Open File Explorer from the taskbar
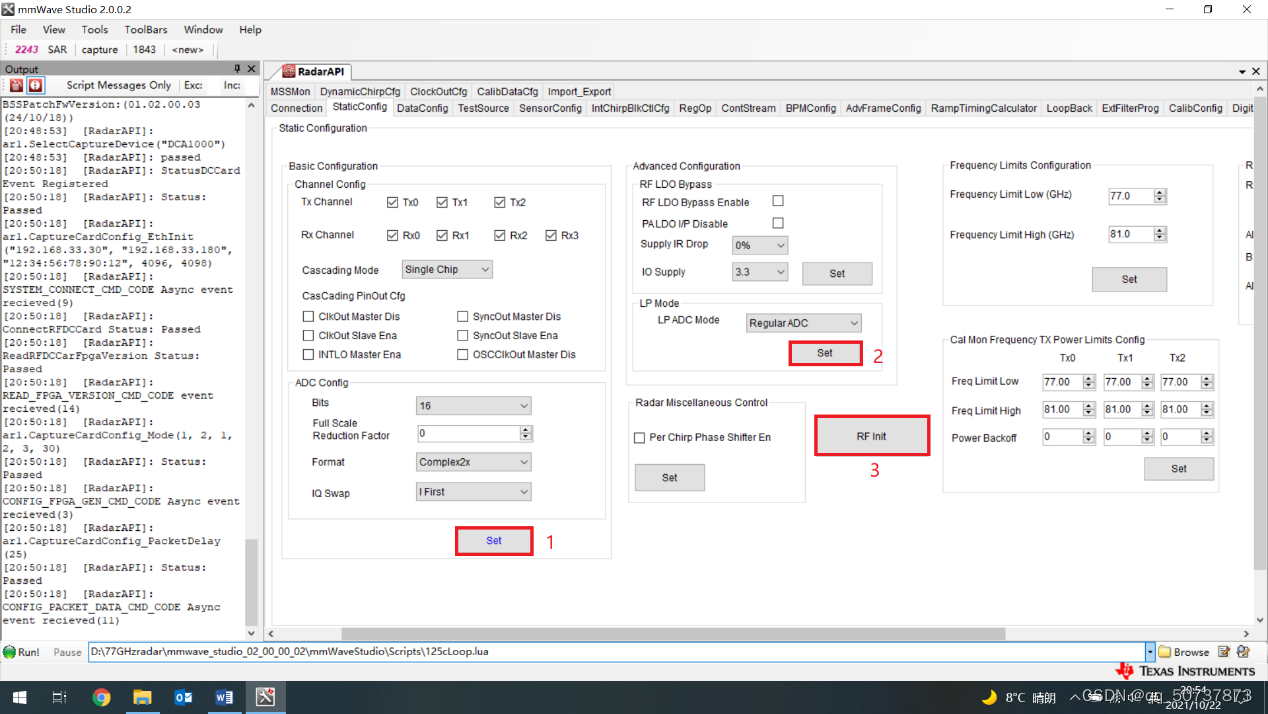 (x=142, y=697)
